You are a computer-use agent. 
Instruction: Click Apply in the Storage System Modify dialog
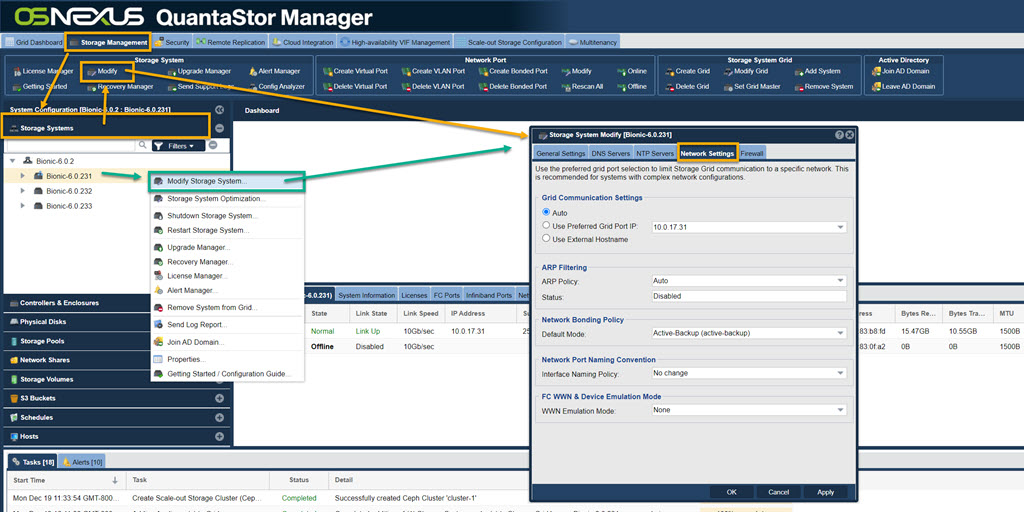click(x=825, y=492)
